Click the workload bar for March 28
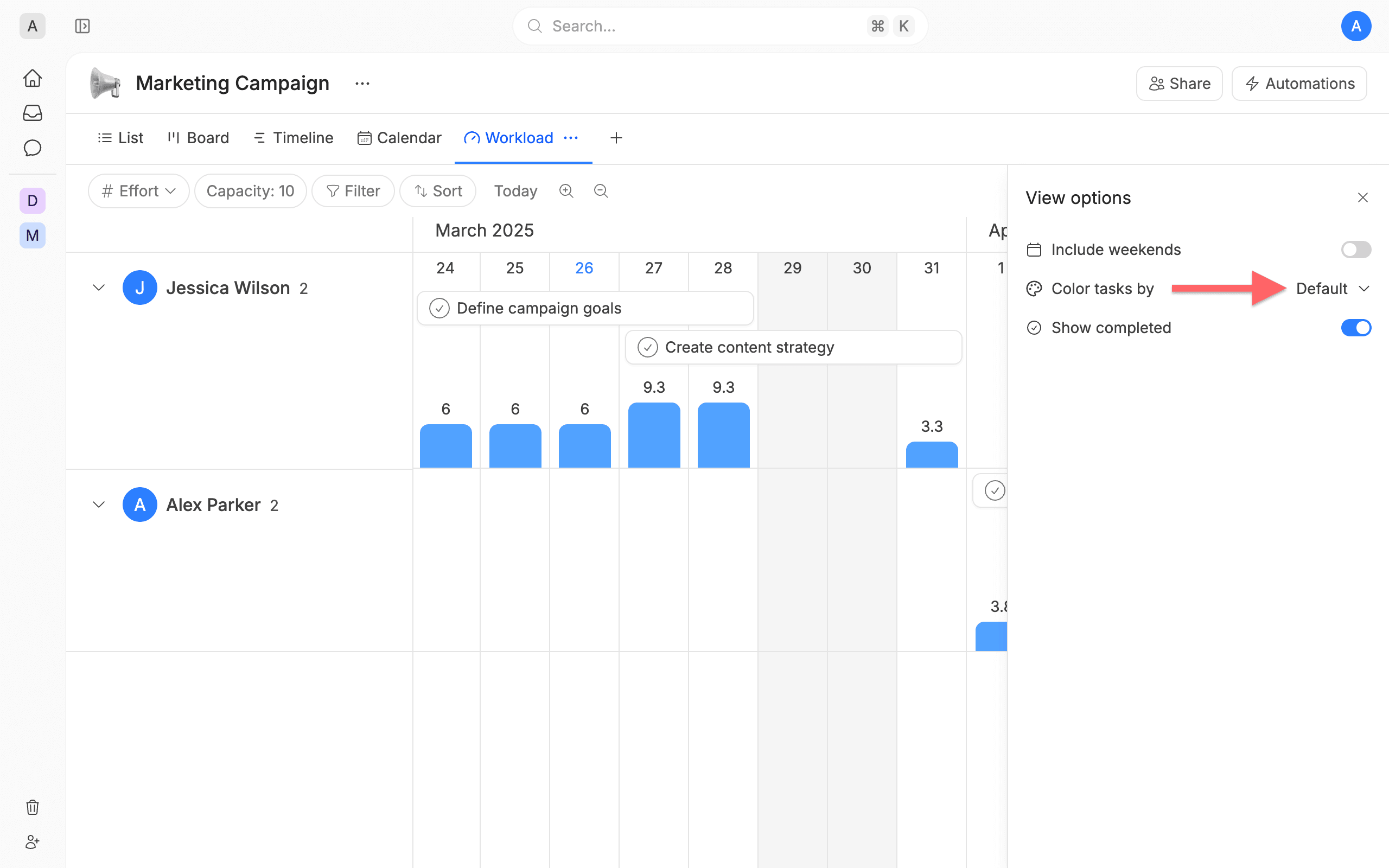The image size is (1389, 868). (x=723, y=435)
